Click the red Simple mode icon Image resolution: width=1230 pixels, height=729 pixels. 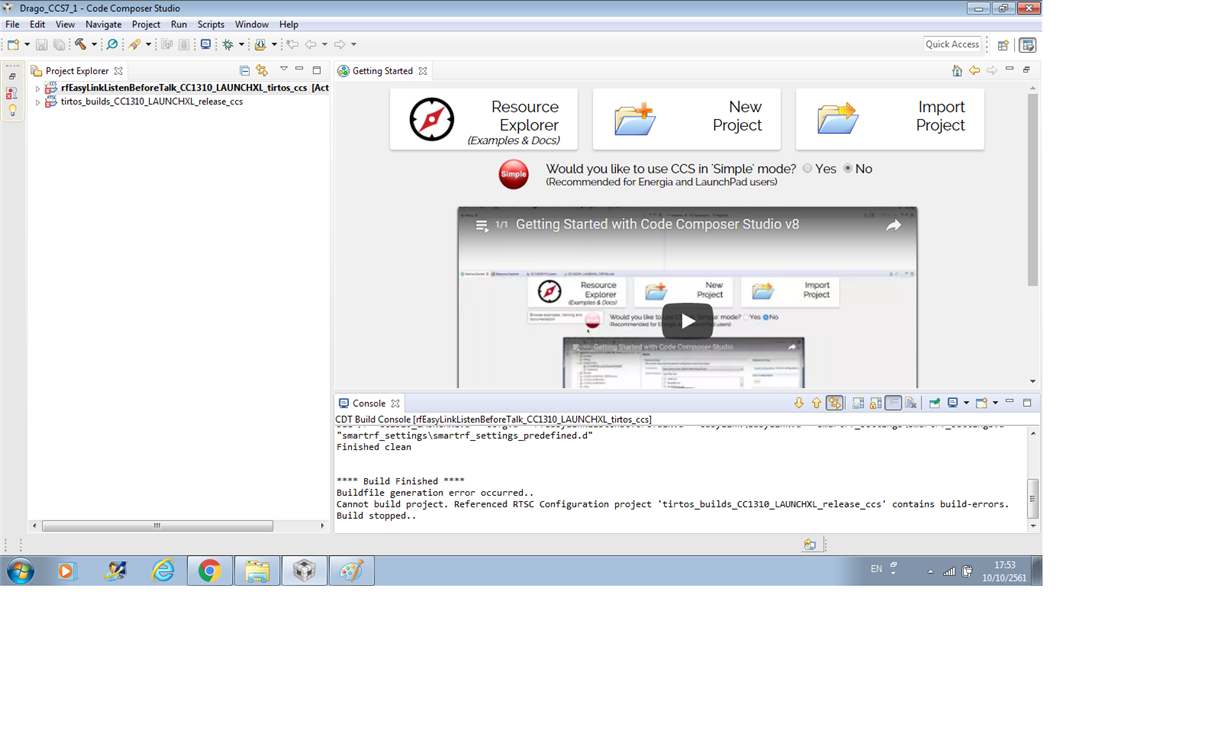pyautogui.click(x=513, y=174)
